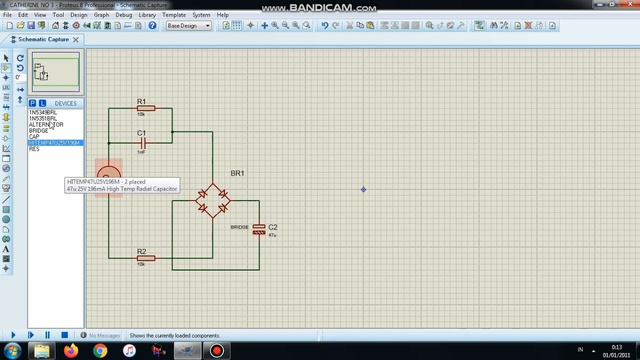Open Chrome from the taskbar

100,351
